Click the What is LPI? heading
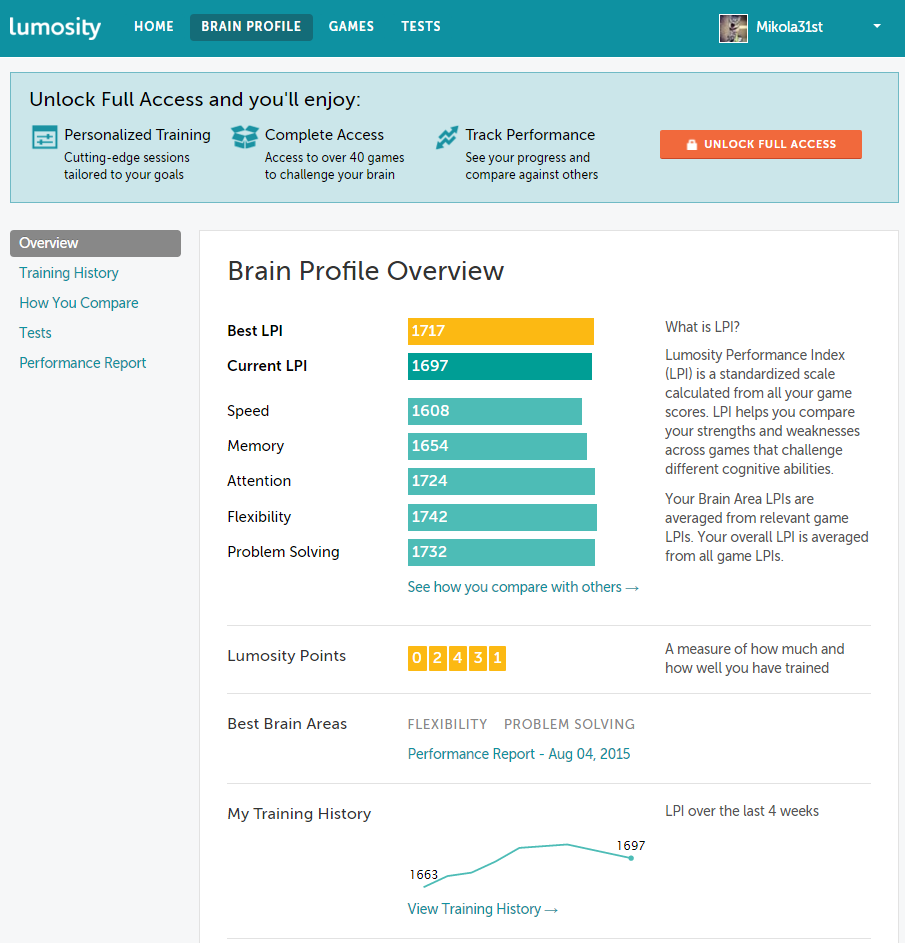 702,327
